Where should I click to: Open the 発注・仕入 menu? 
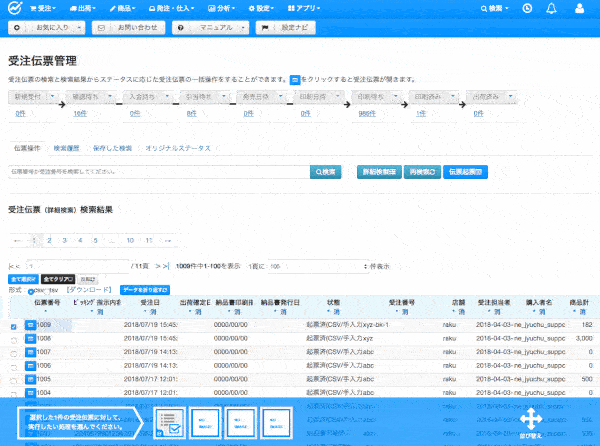[x=171, y=8]
